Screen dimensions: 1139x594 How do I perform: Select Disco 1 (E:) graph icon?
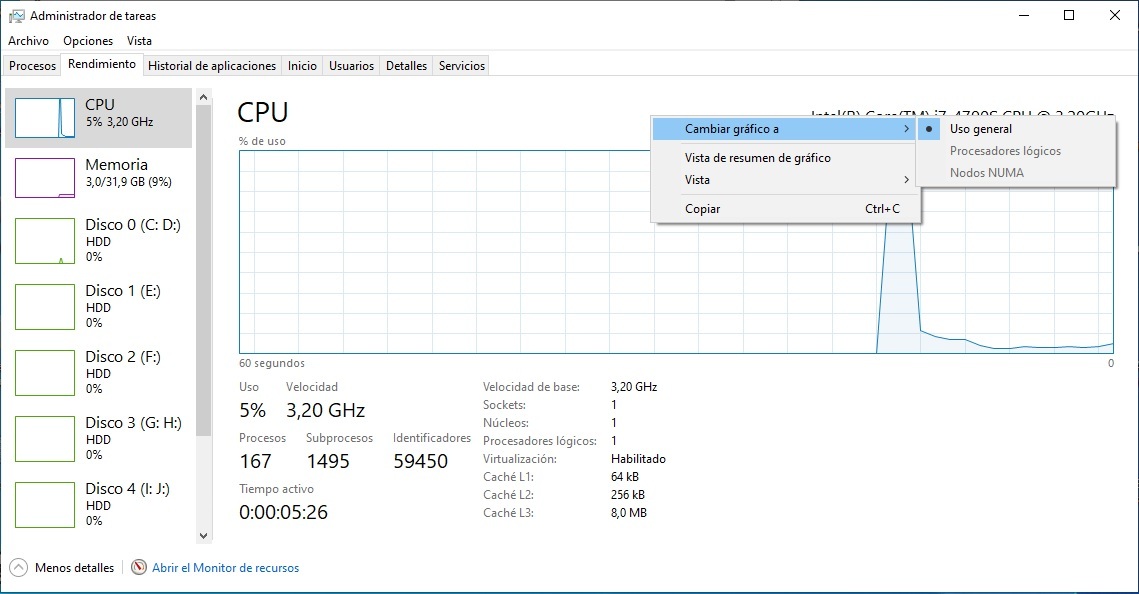pos(45,307)
